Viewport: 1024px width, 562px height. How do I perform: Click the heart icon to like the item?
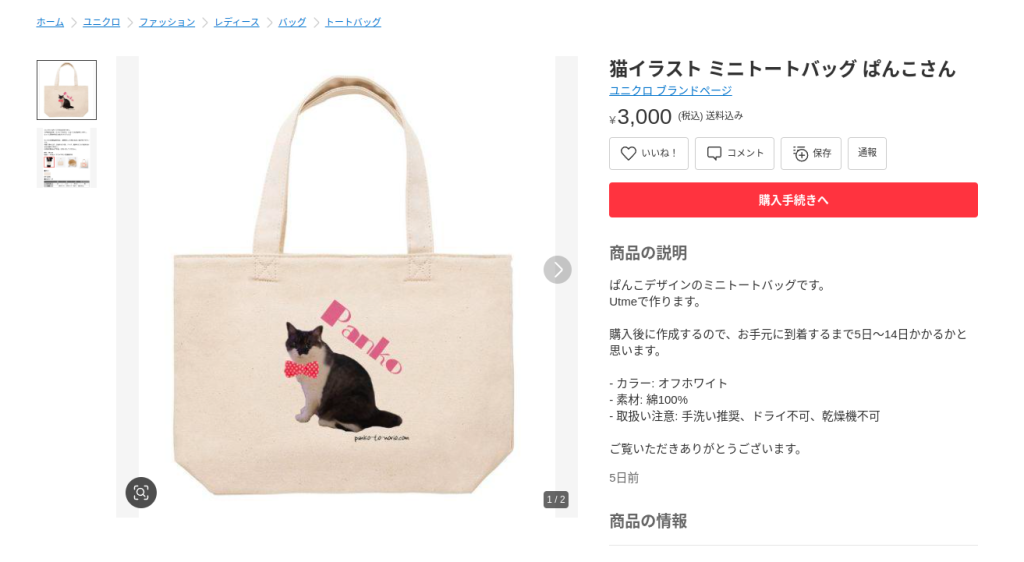pos(628,153)
